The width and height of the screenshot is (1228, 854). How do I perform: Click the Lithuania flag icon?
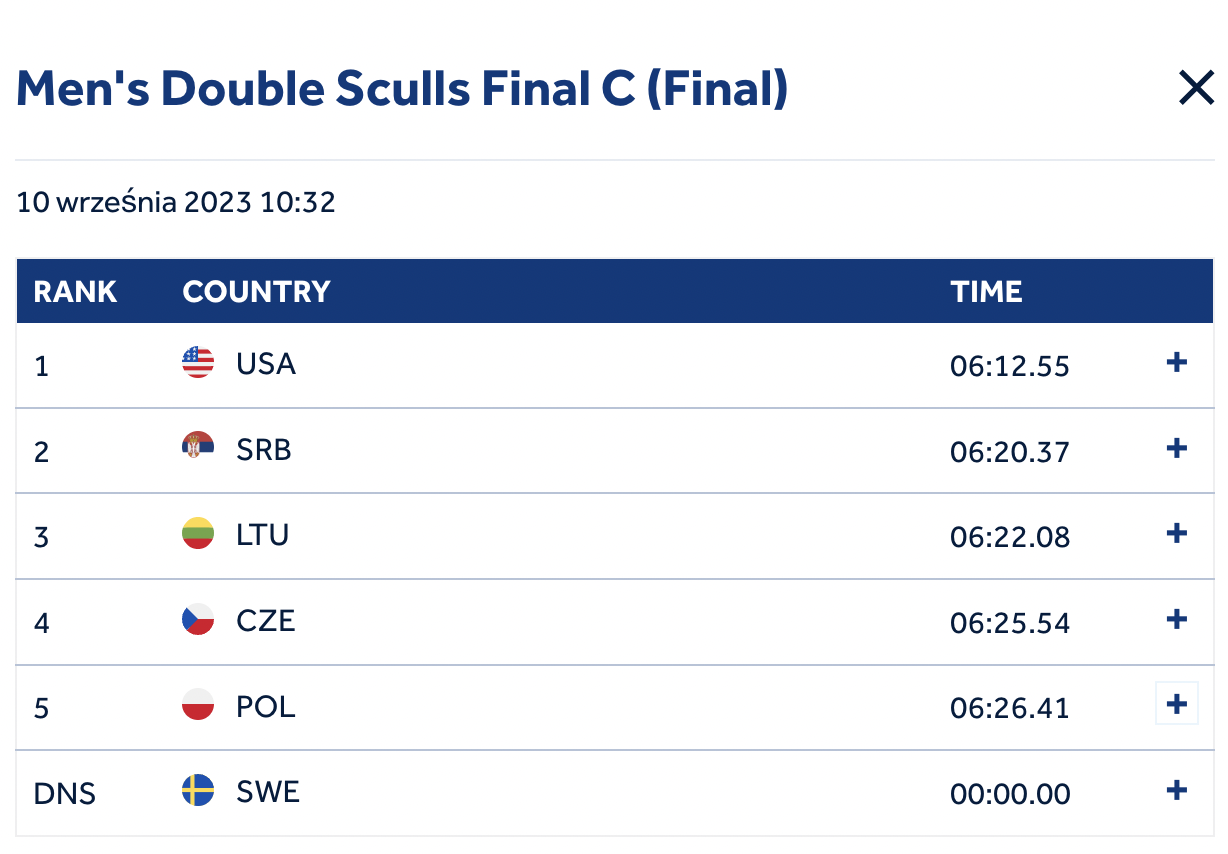pyautogui.click(x=198, y=533)
